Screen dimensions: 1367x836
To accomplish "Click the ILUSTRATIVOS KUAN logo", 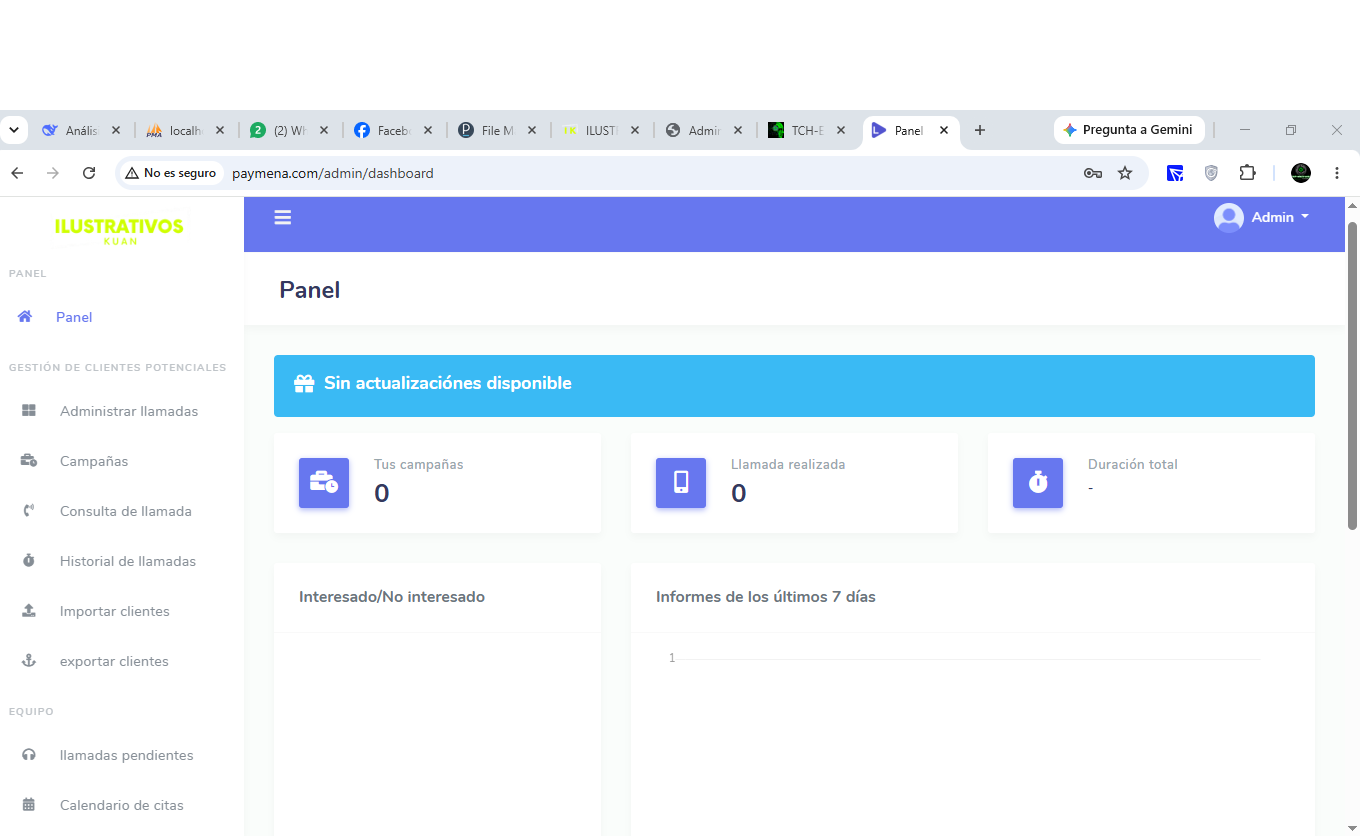I will coord(120,230).
